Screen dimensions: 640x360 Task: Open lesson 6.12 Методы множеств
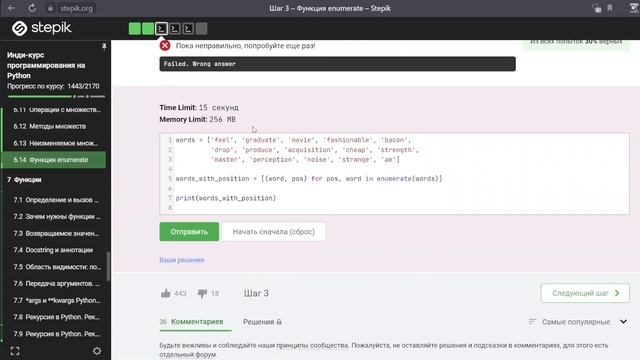pos(49,126)
